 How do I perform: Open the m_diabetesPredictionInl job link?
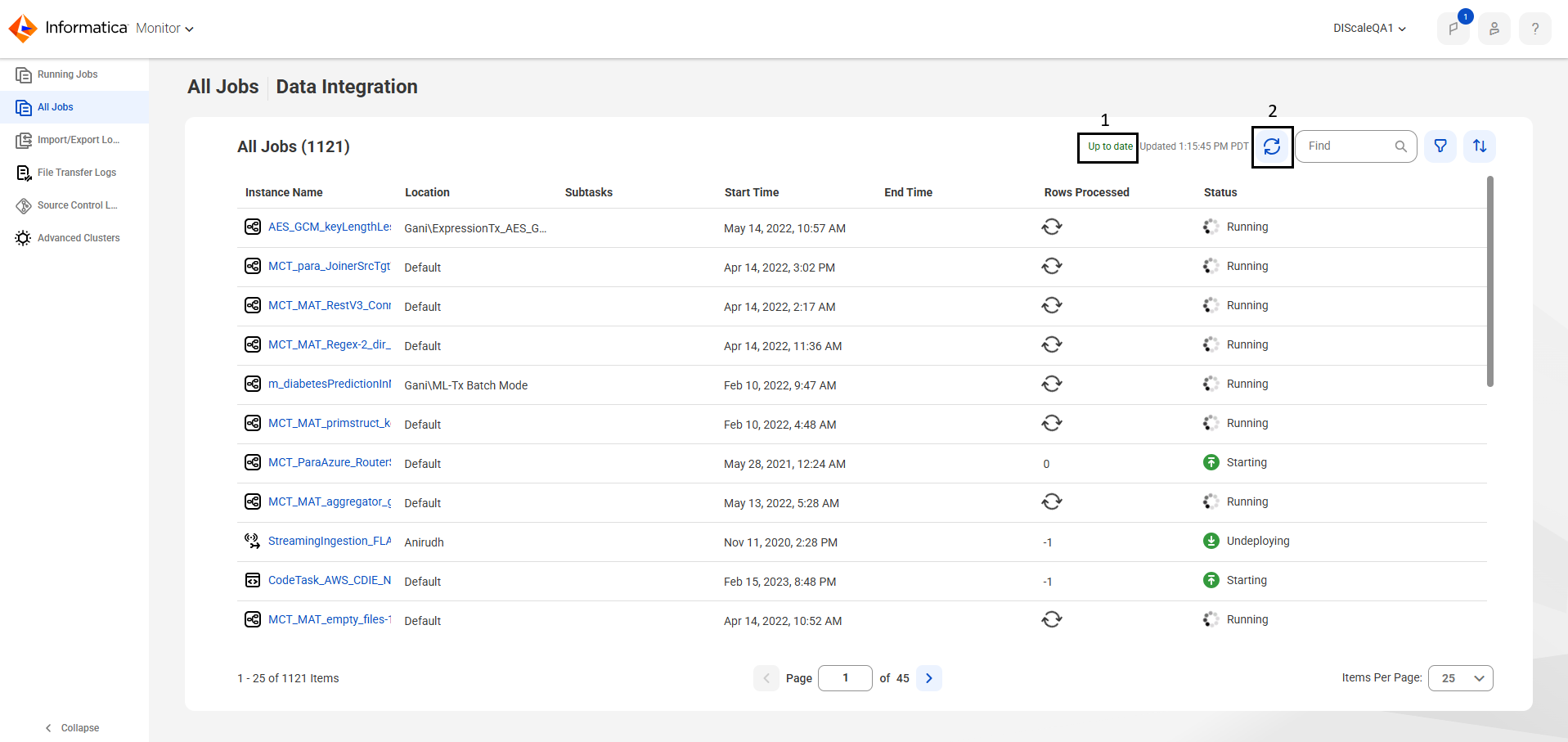click(x=330, y=384)
